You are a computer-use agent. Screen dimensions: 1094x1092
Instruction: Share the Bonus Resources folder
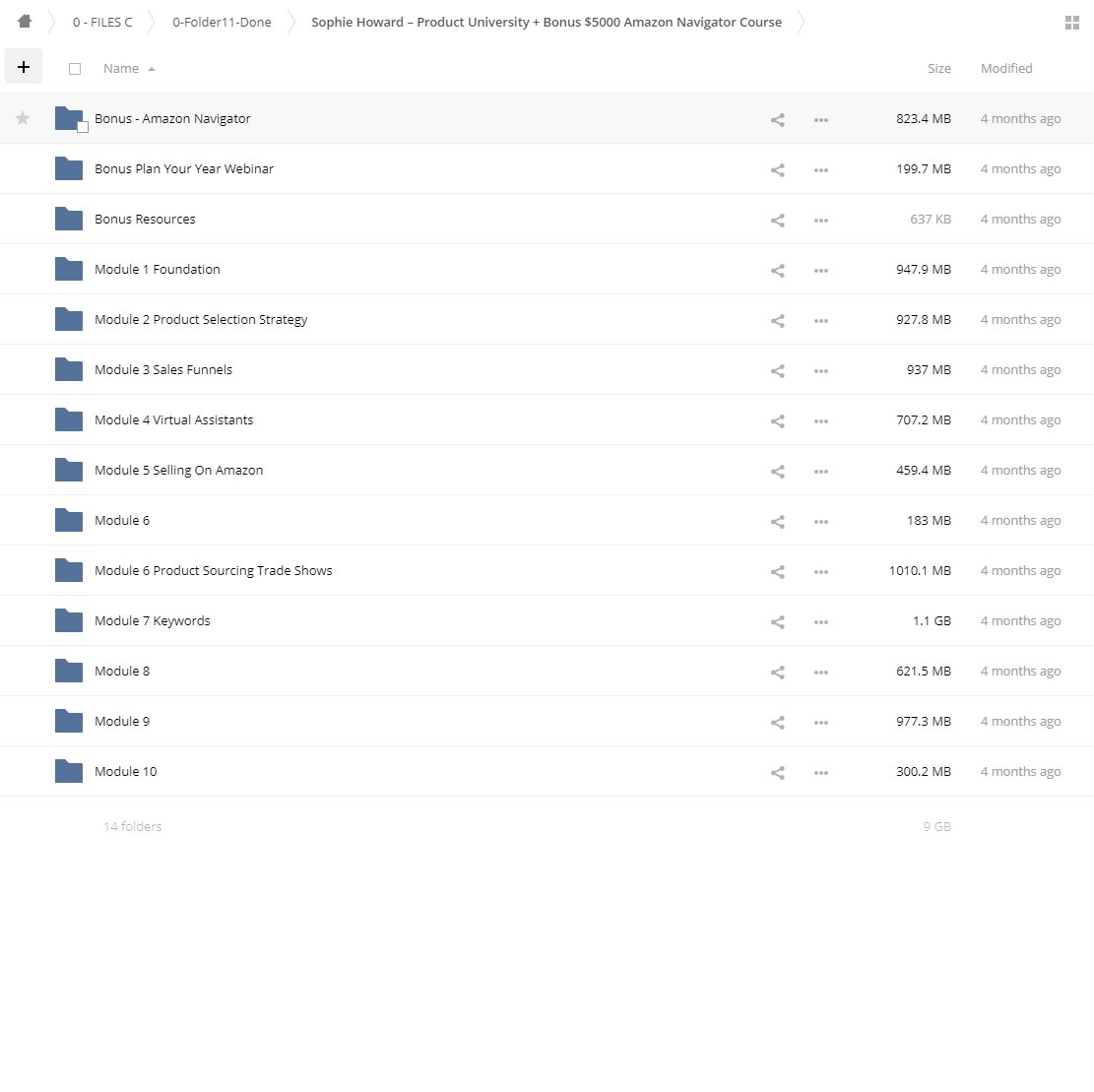pyautogui.click(x=777, y=221)
